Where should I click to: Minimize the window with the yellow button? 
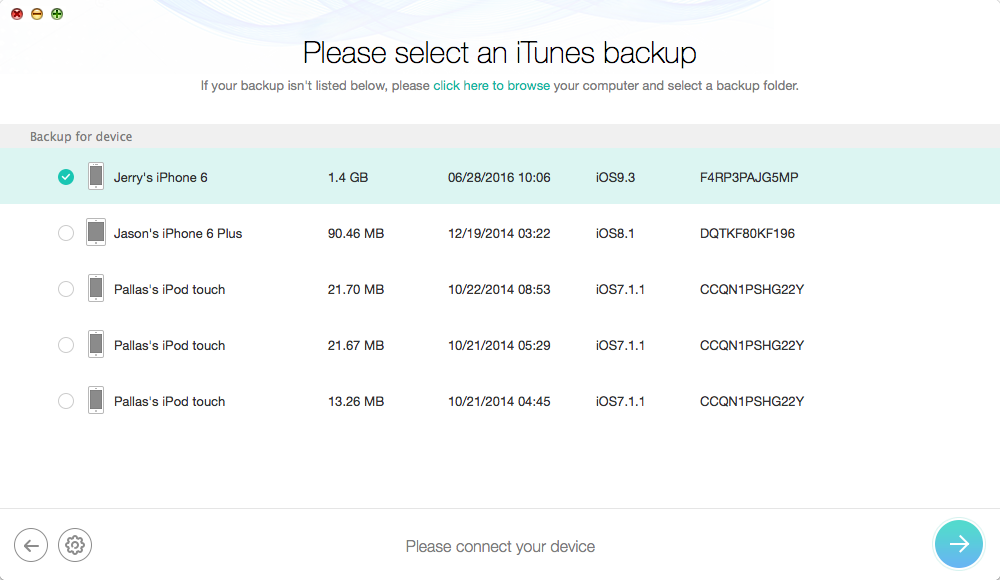[x=37, y=14]
